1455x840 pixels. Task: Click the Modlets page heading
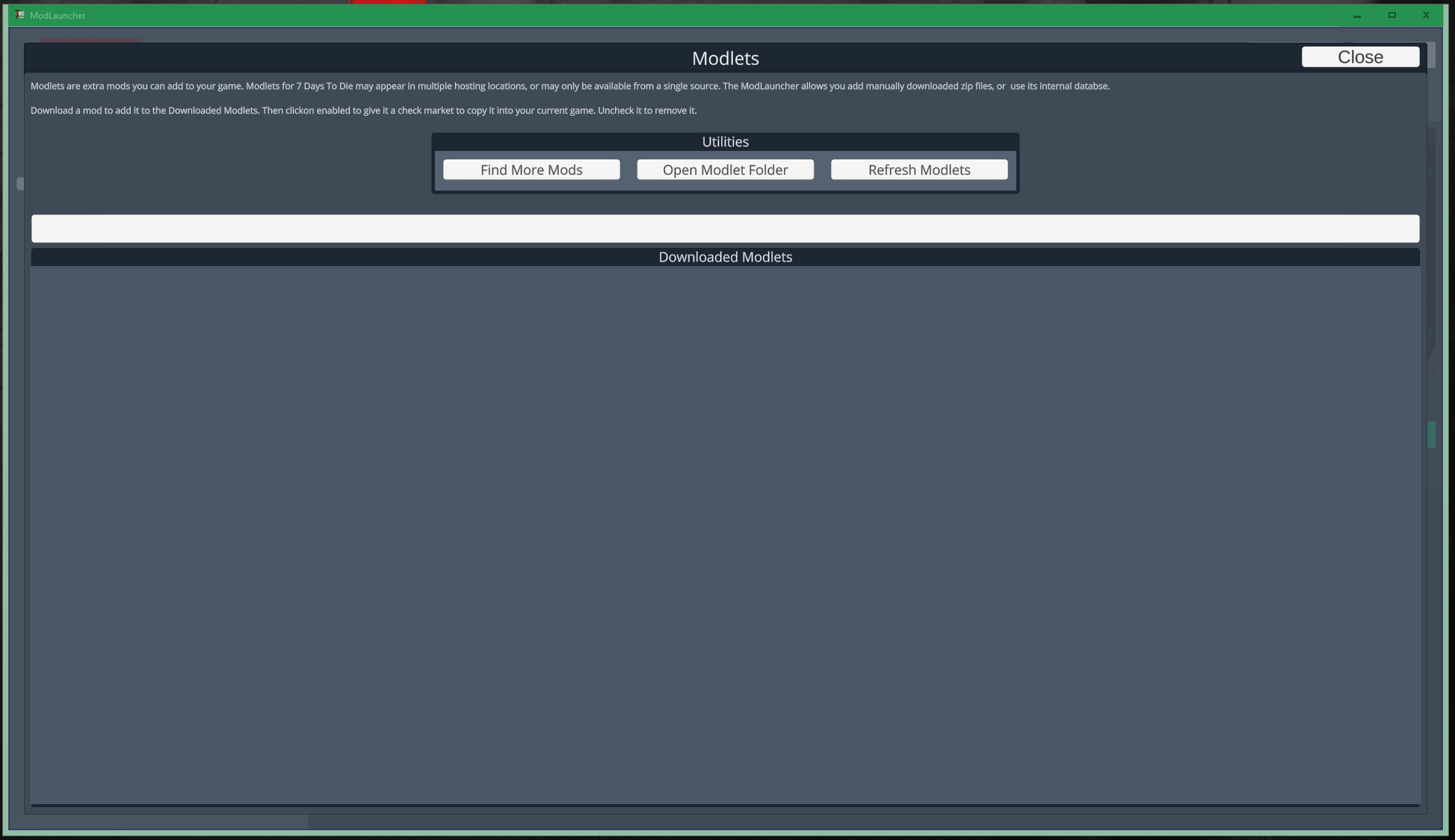click(x=724, y=58)
